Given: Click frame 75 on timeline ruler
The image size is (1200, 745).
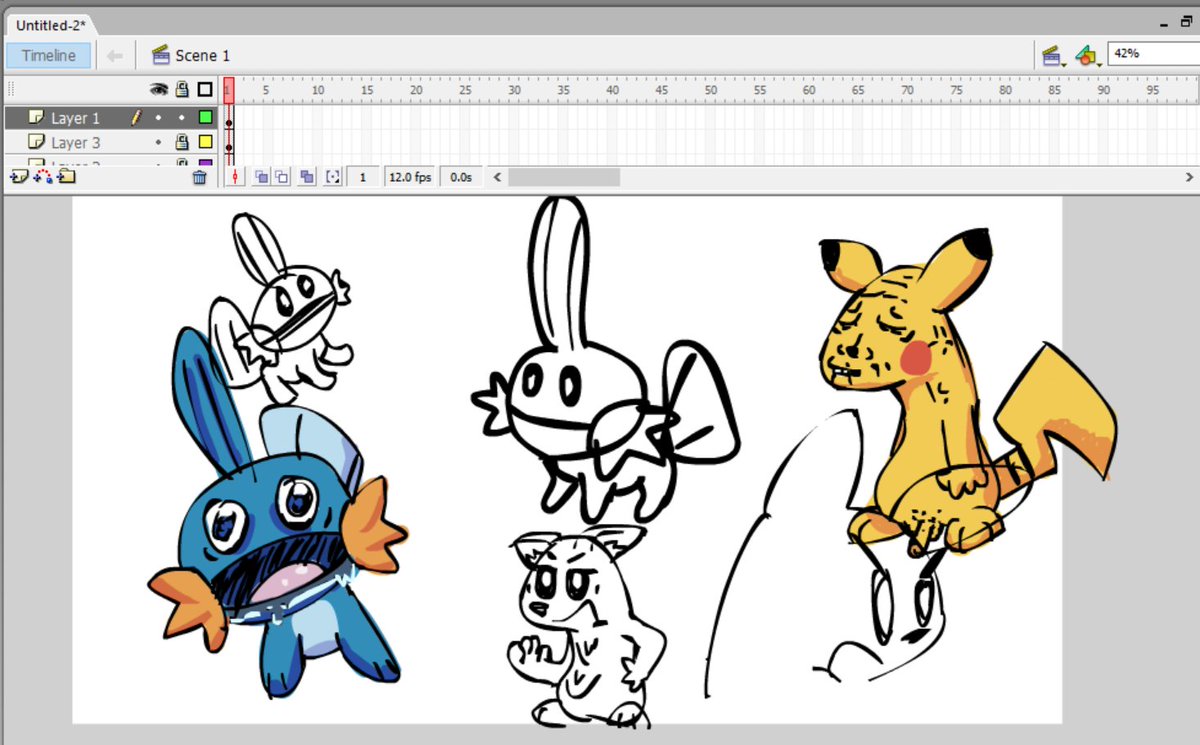Looking at the screenshot, I should [x=957, y=90].
